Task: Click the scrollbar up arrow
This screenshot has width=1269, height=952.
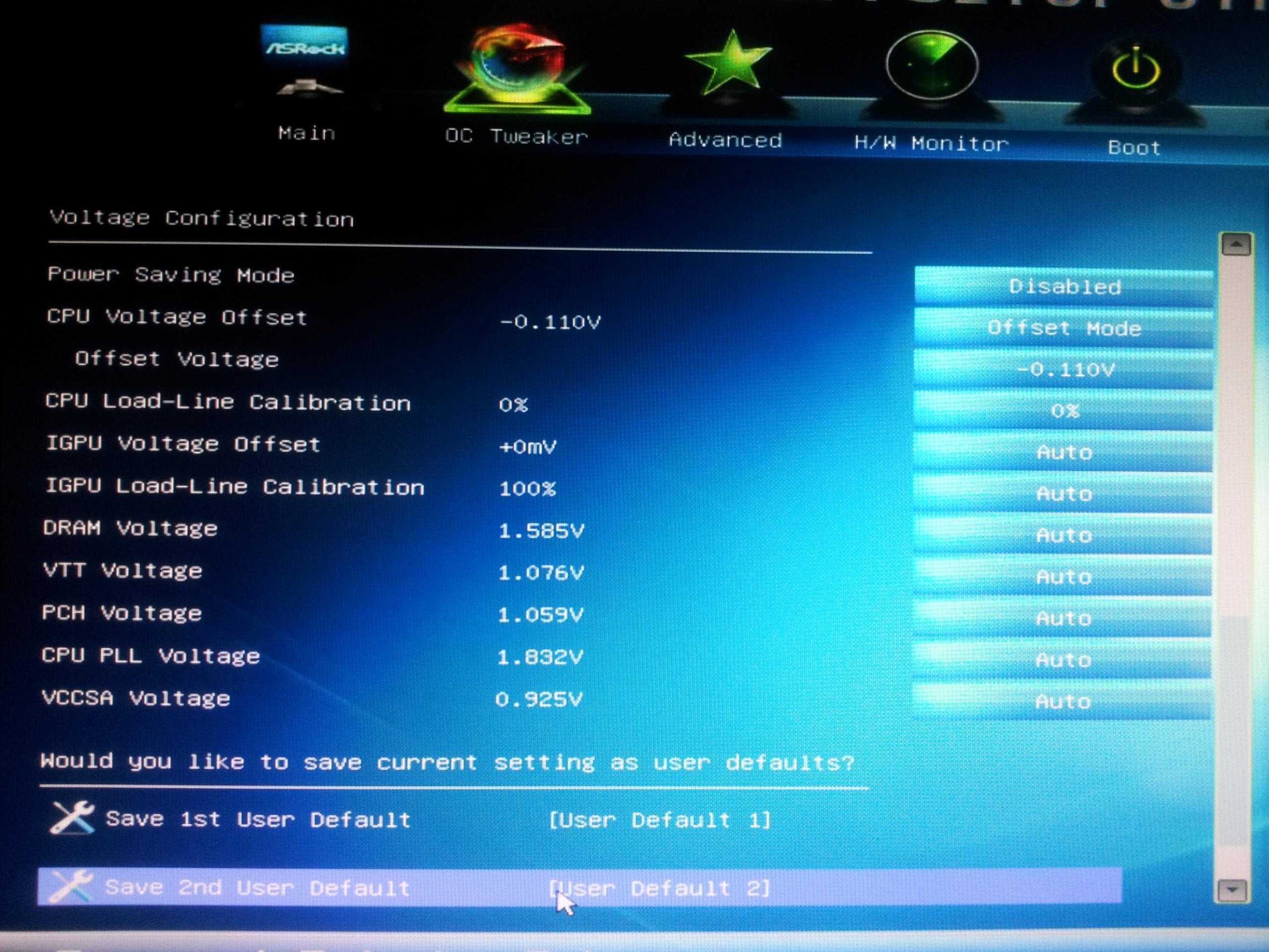Action: pos(1235,246)
